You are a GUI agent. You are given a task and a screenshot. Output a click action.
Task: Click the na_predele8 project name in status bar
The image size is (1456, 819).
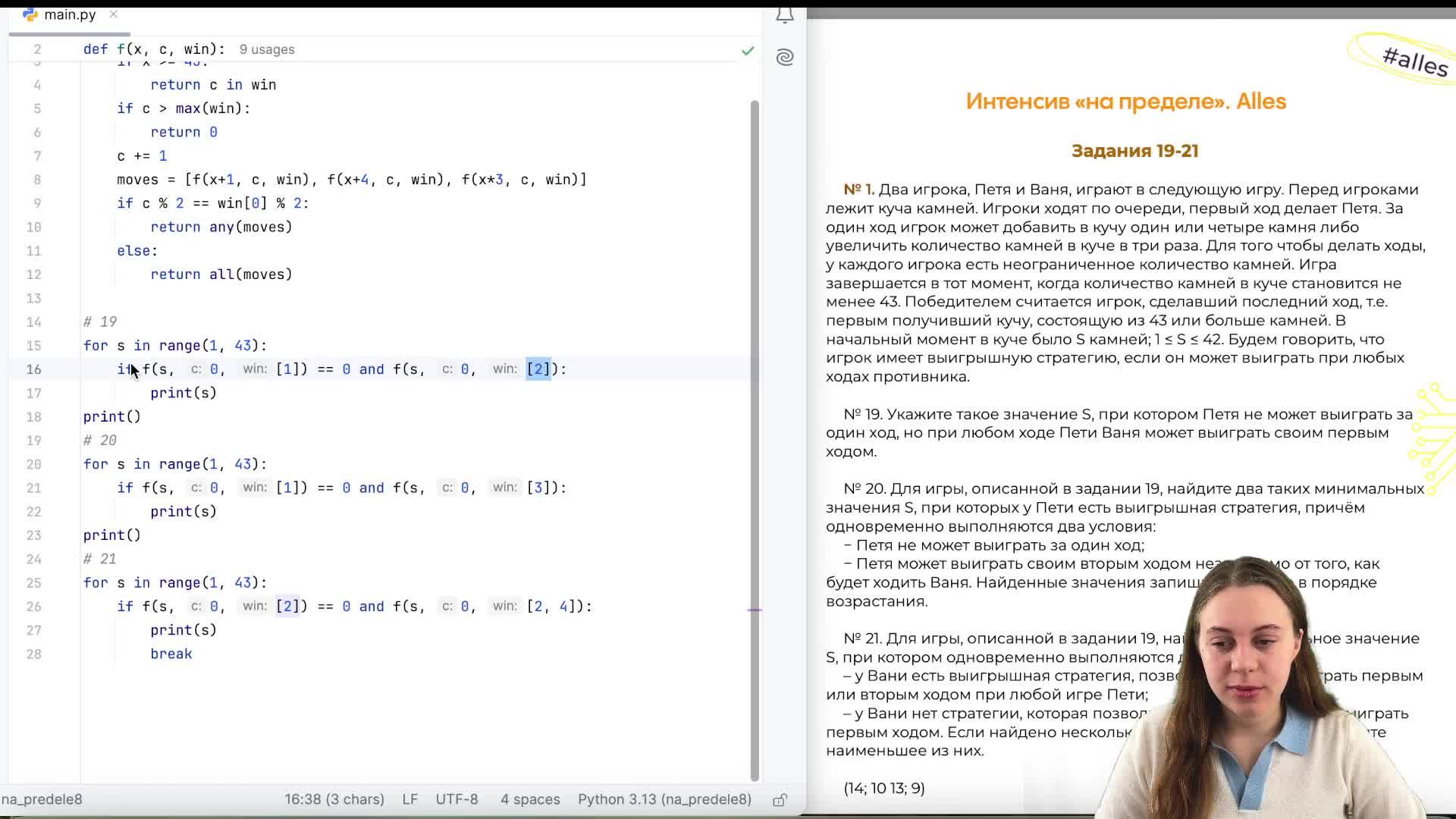42,799
